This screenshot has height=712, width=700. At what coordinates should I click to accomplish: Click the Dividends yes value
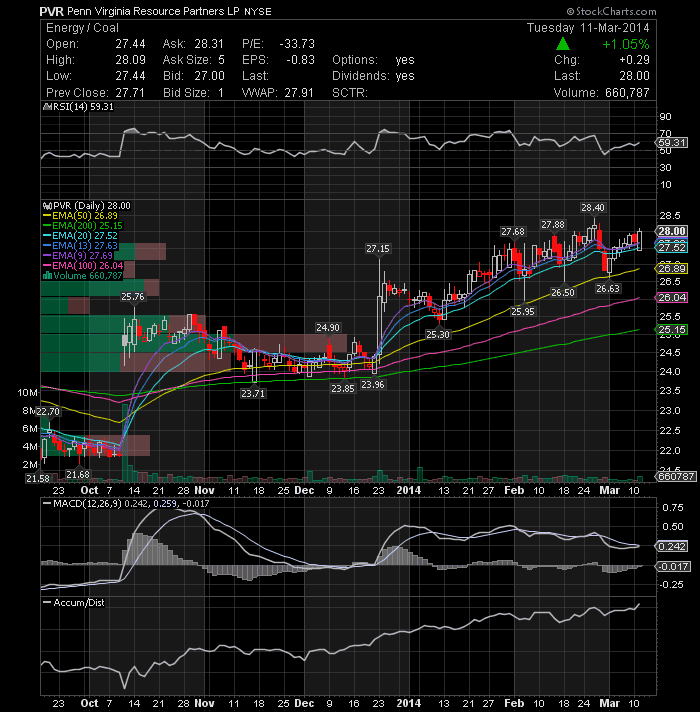tap(405, 76)
